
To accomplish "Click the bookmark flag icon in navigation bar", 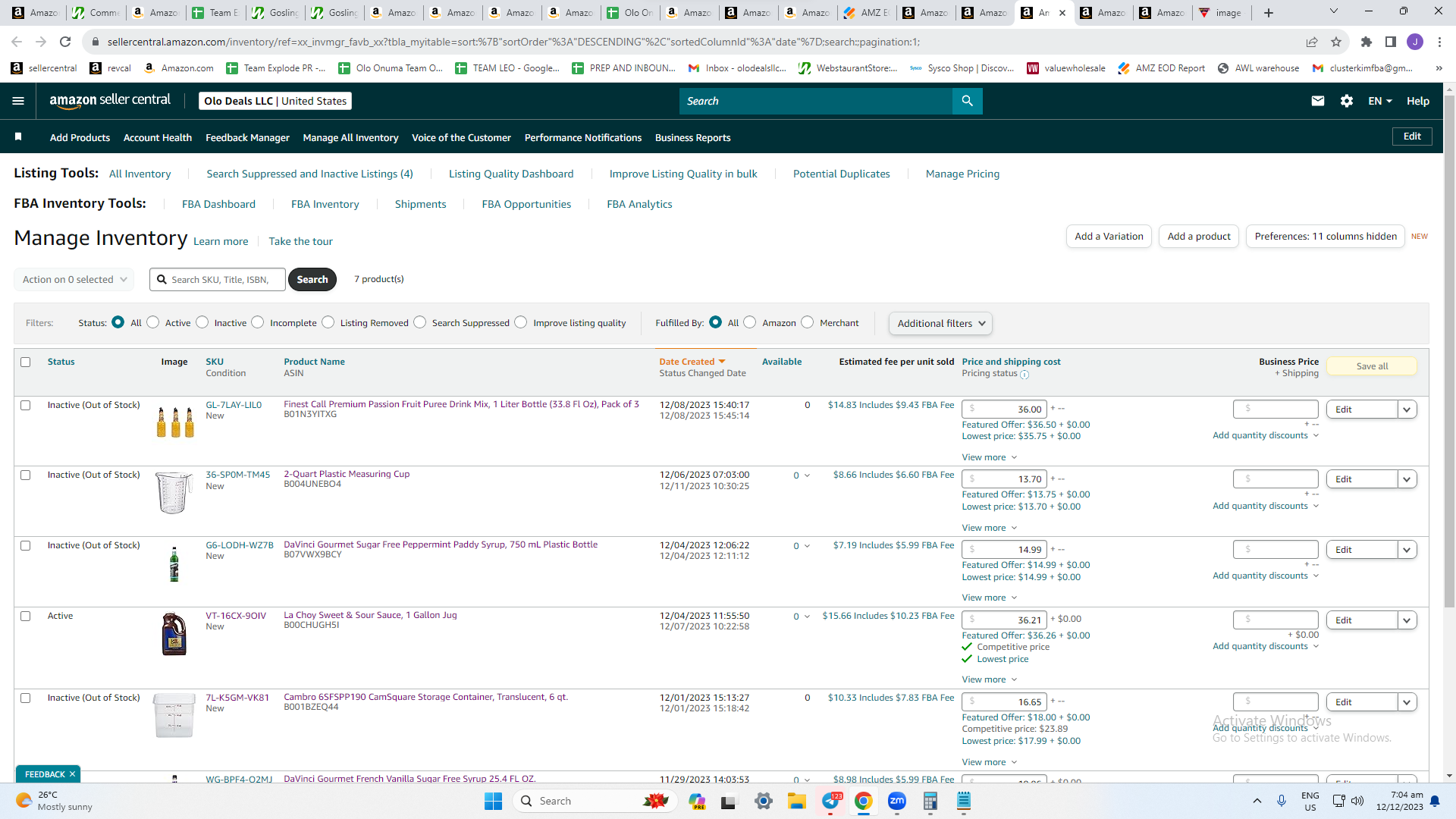I will 18,136.
